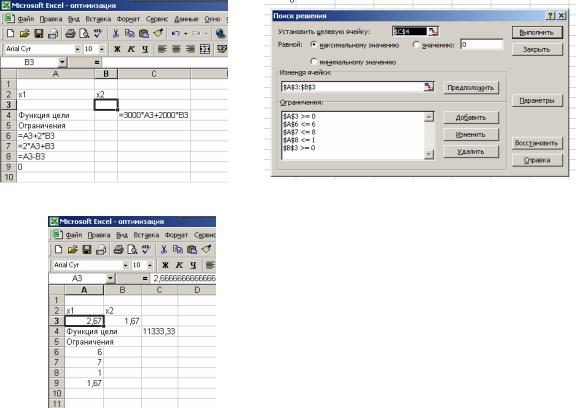Screen dimensions: 576x408
Task: Pick target cell with range selector icon in Solver
Action: coord(433,32)
